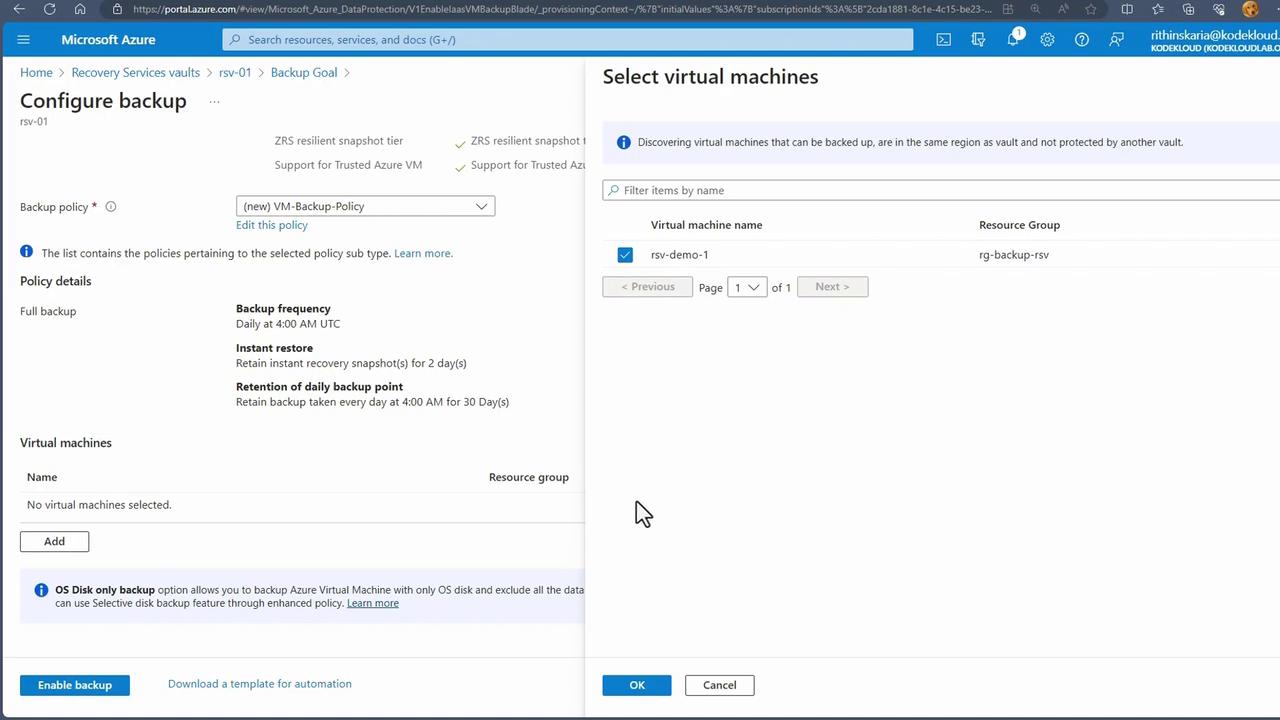This screenshot has height=720, width=1280.
Task: Click the Enable backup button
Action: [x=75, y=685]
